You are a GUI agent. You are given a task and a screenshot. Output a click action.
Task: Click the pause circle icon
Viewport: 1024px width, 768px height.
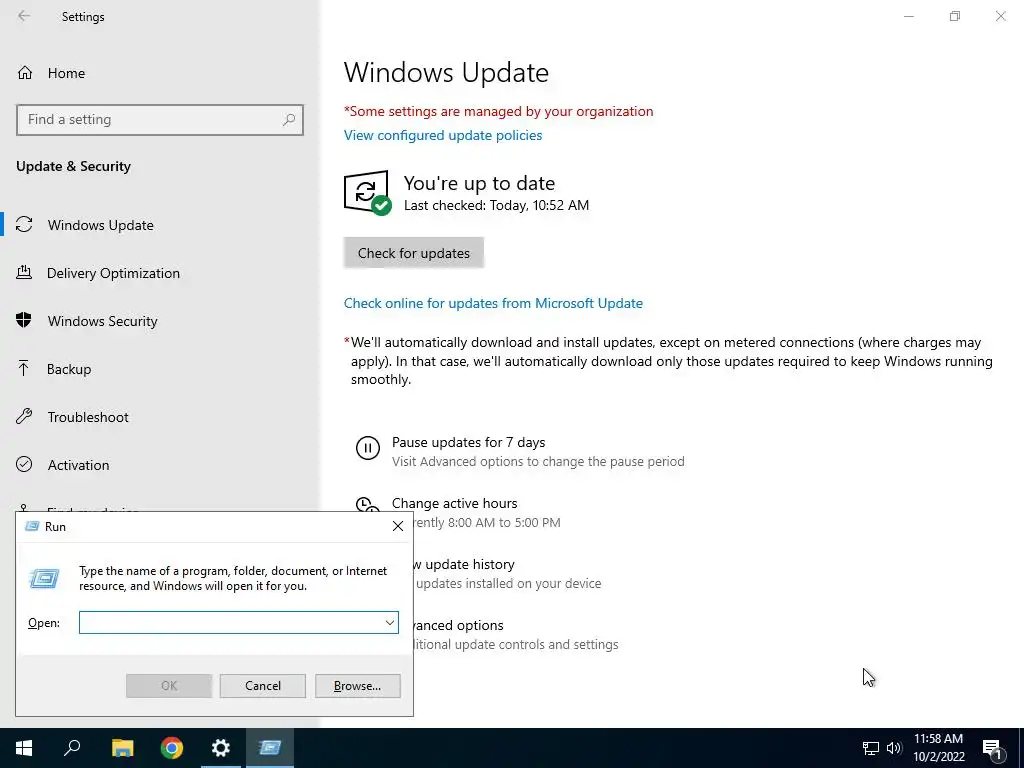click(x=368, y=448)
